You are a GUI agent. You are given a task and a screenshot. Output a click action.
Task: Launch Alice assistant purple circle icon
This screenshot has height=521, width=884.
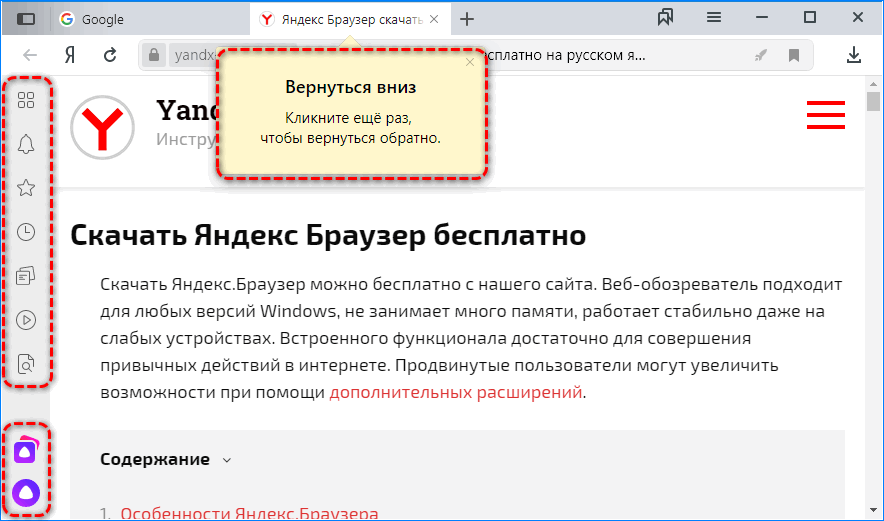(x=27, y=493)
